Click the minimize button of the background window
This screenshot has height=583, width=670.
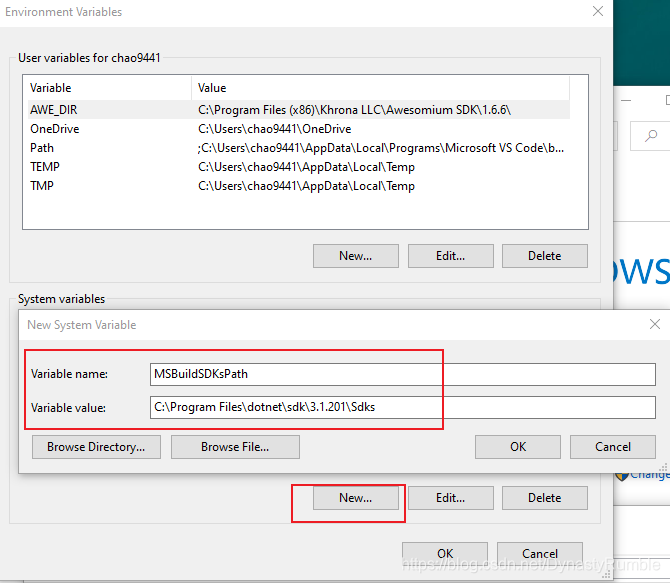pos(626,100)
